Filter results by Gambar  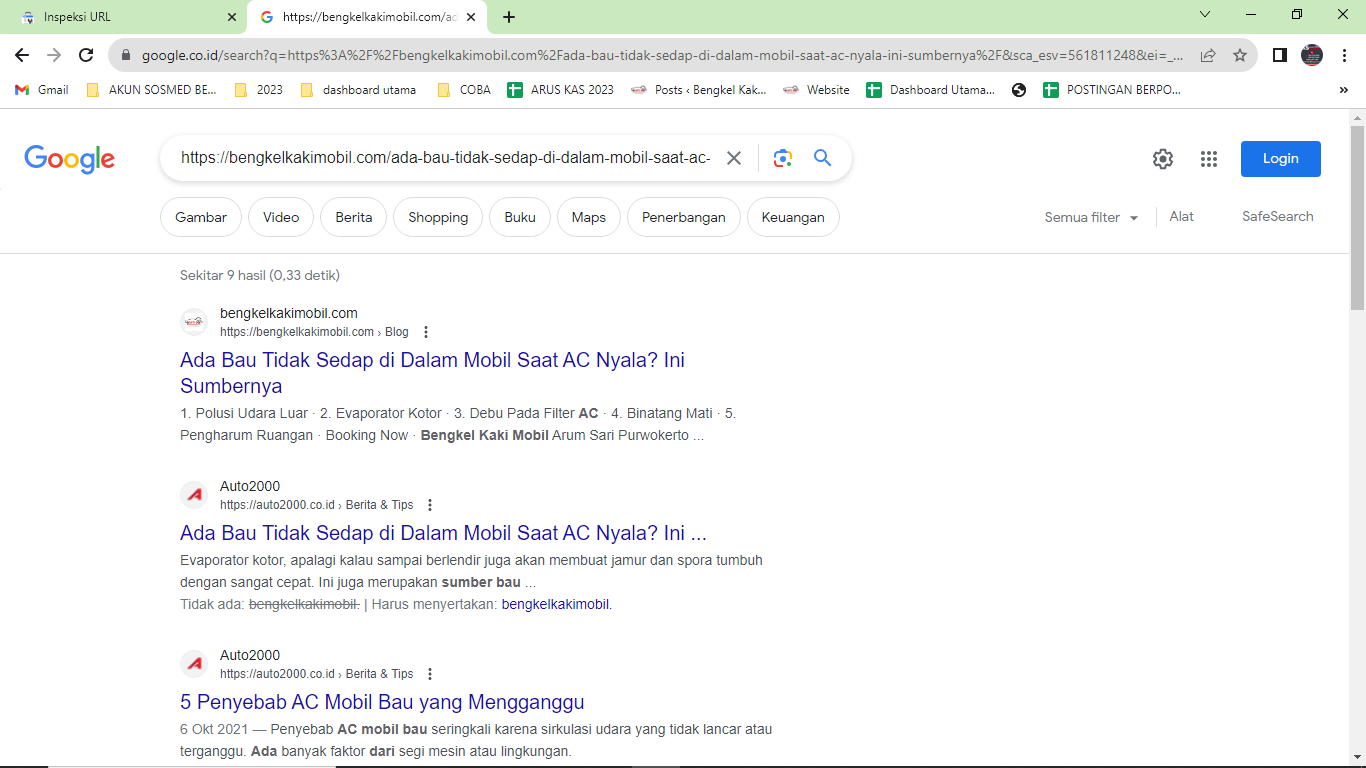pos(201,217)
